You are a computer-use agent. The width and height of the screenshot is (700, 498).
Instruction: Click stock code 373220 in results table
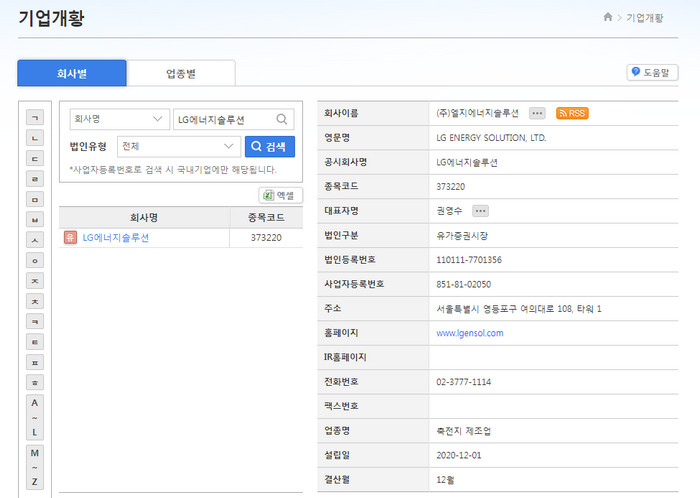266,237
